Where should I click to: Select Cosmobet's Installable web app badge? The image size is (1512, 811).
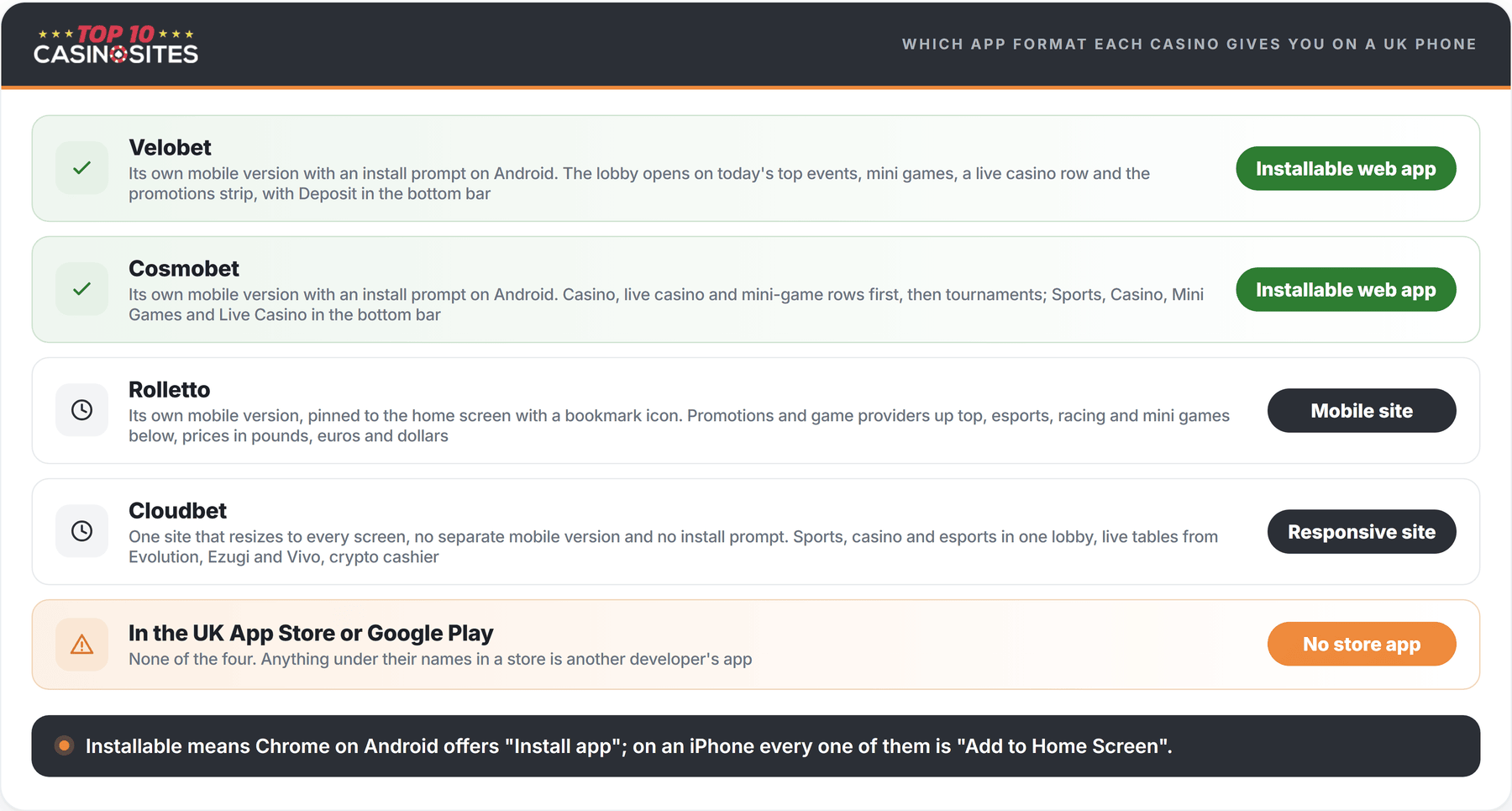click(1346, 289)
